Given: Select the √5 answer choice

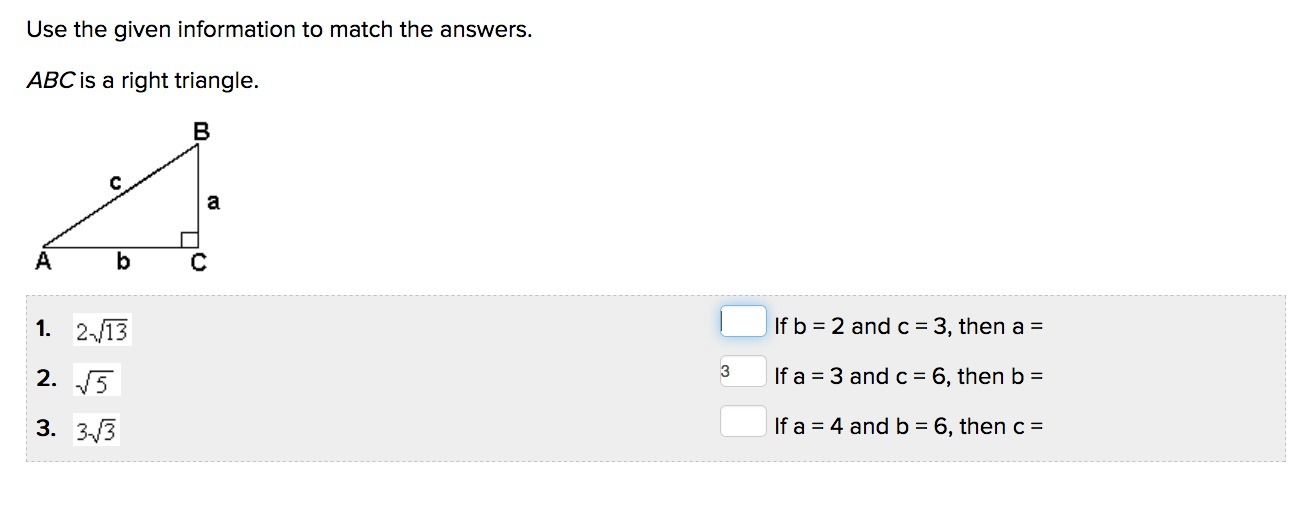Looking at the screenshot, I should [x=98, y=381].
